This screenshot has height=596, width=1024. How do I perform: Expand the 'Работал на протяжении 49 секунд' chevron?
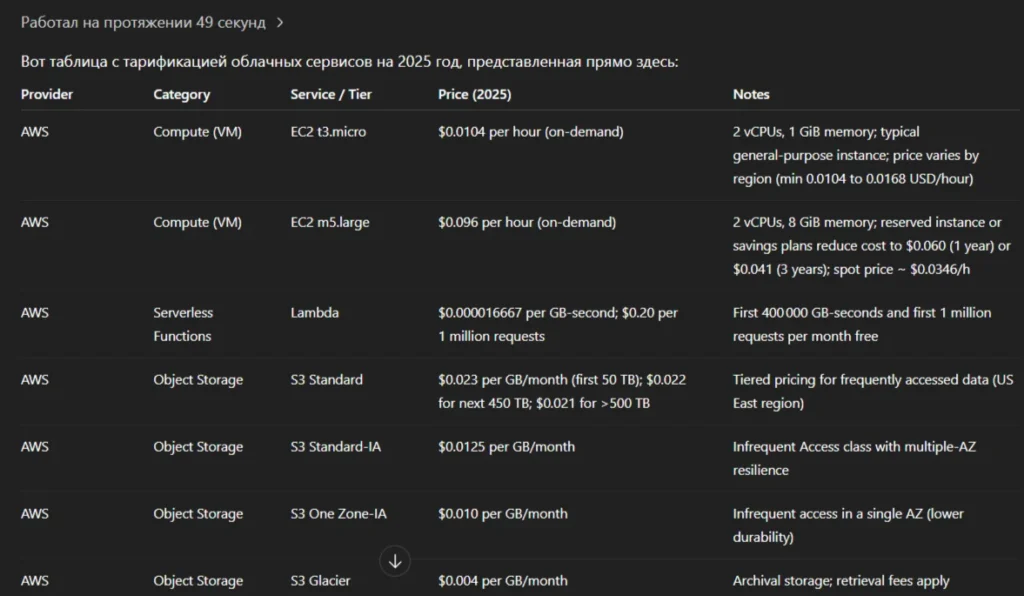pos(280,23)
